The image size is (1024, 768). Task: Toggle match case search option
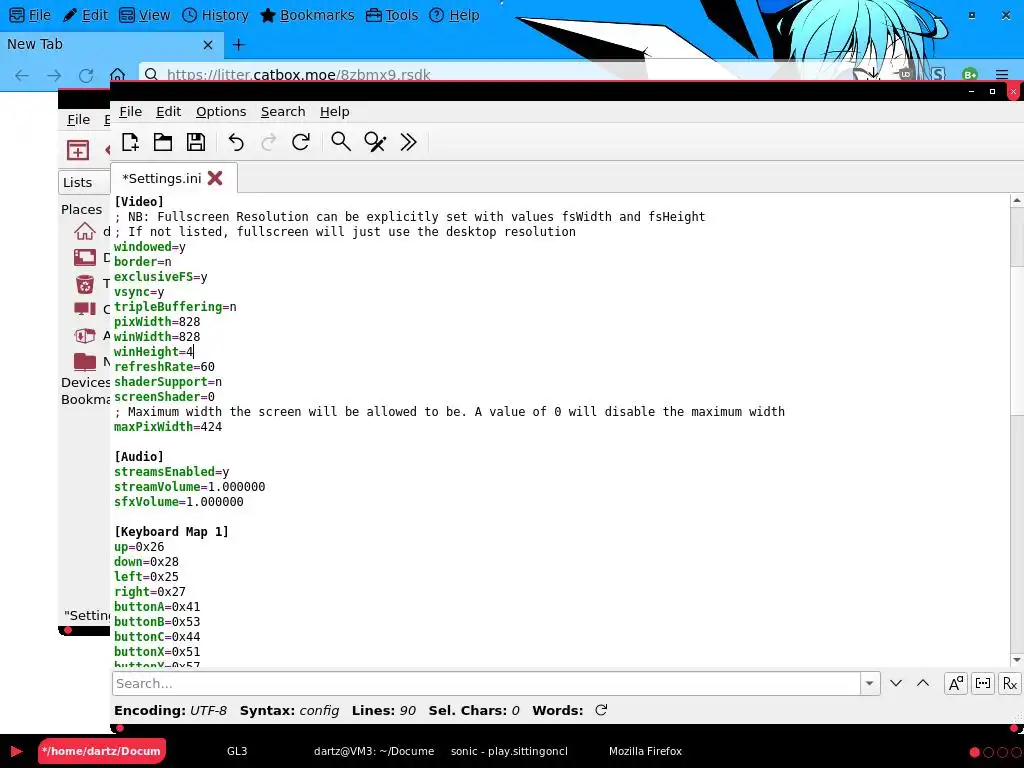point(955,683)
